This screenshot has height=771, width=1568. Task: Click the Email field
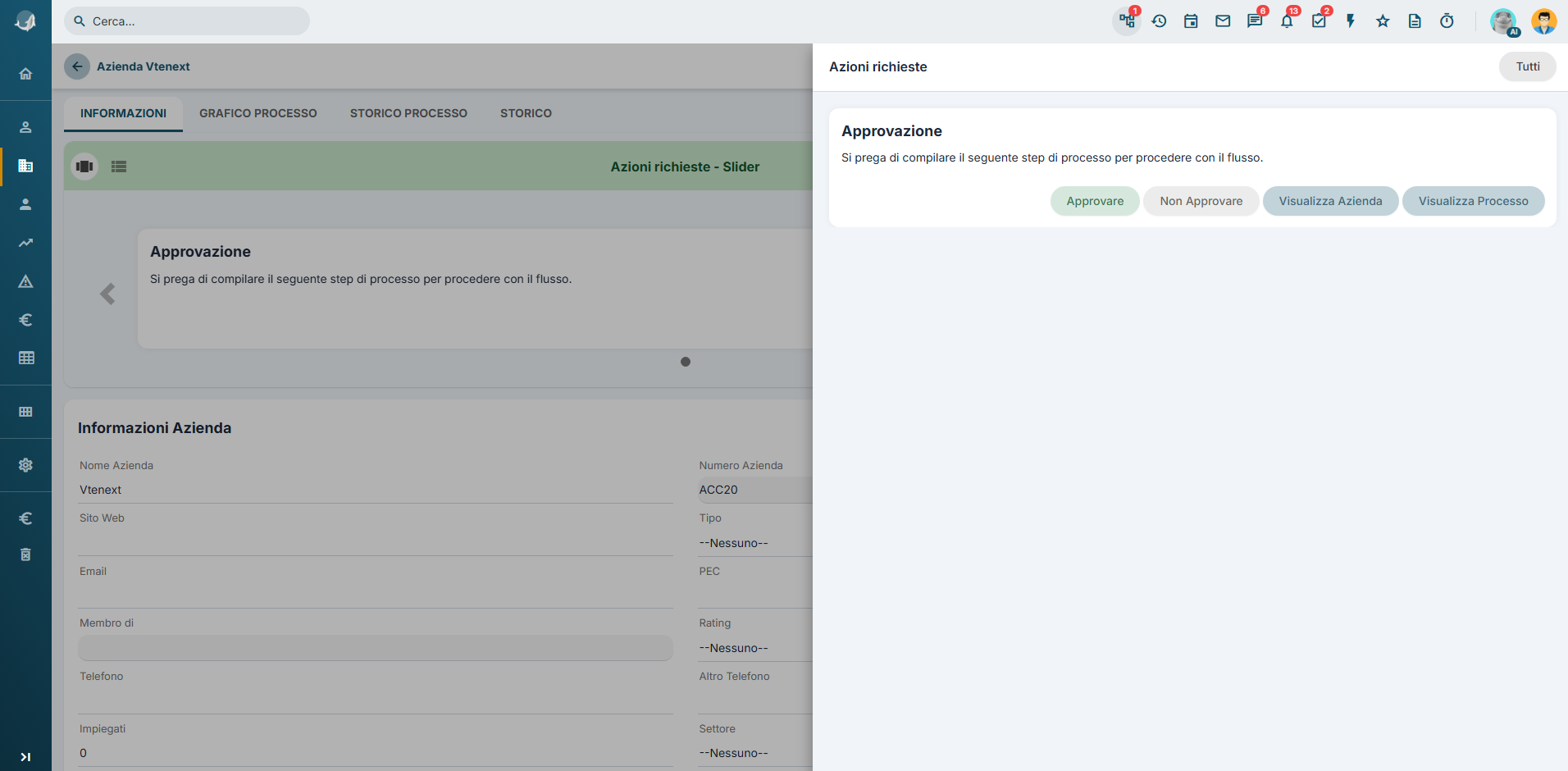coord(376,595)
